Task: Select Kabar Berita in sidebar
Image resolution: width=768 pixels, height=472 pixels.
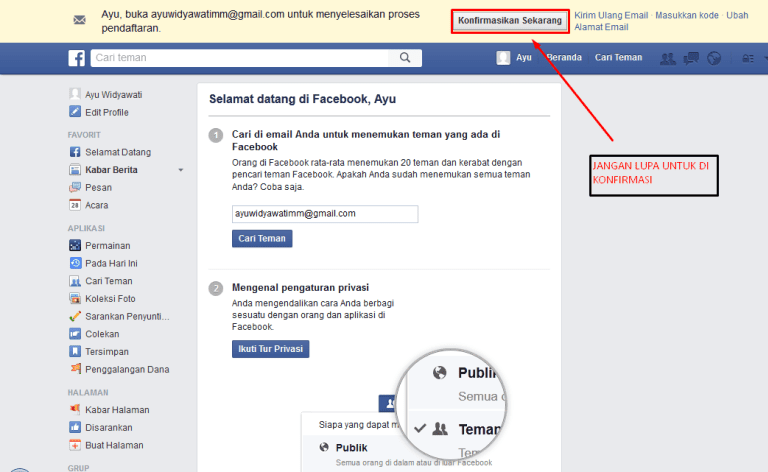Action: pyautogui.click(x=111, y=170)
